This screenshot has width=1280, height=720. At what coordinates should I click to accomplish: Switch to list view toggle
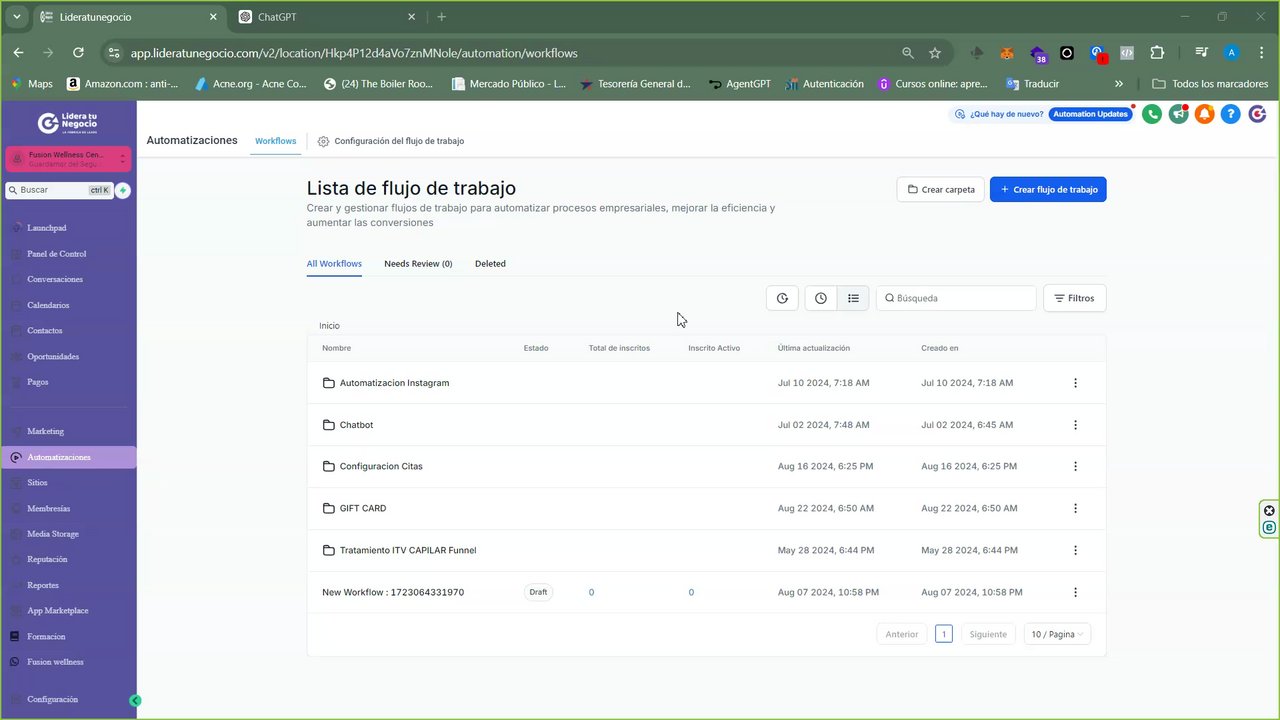tap(853, 298)
